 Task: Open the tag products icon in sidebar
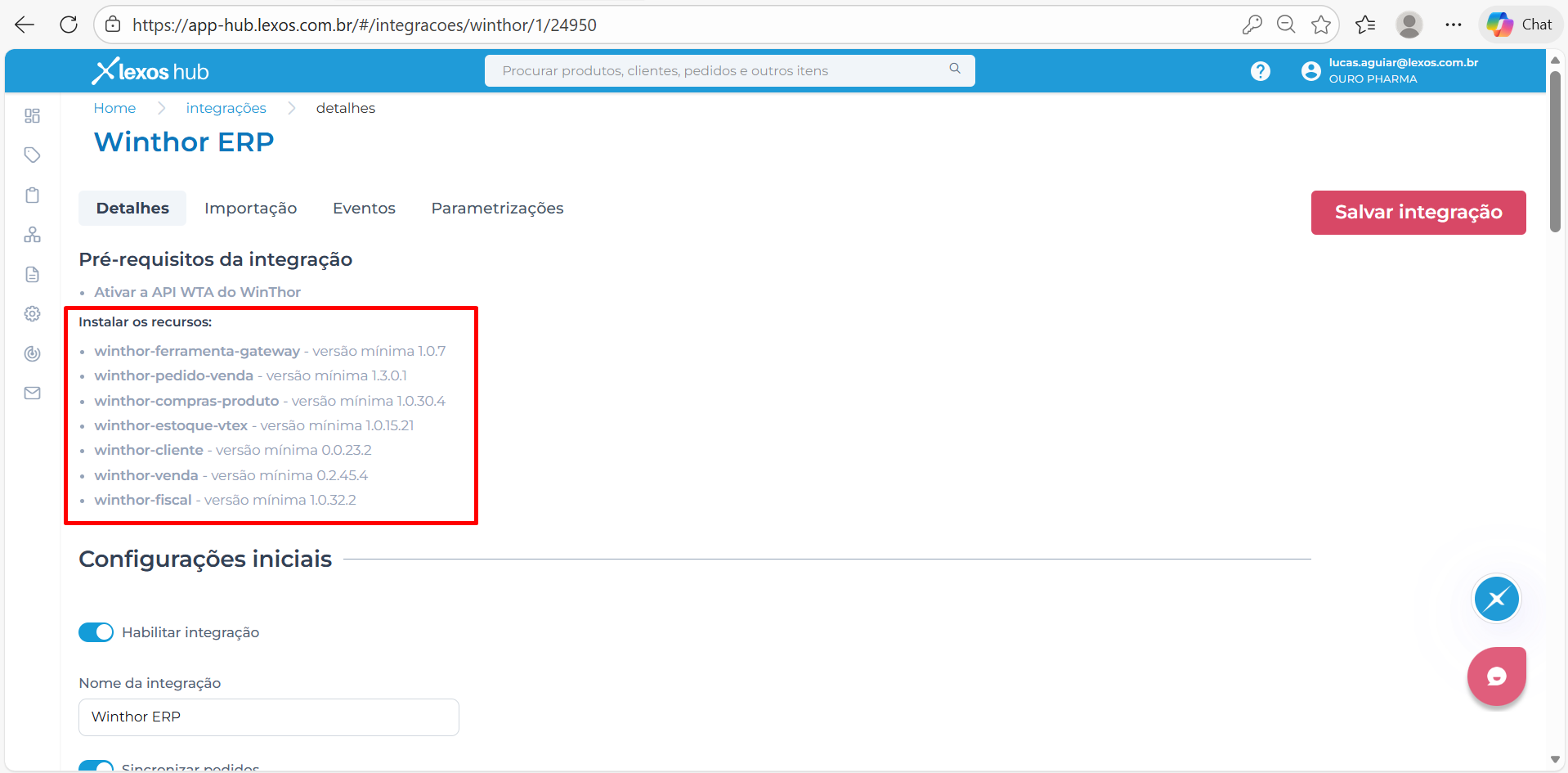click(33, 155)
